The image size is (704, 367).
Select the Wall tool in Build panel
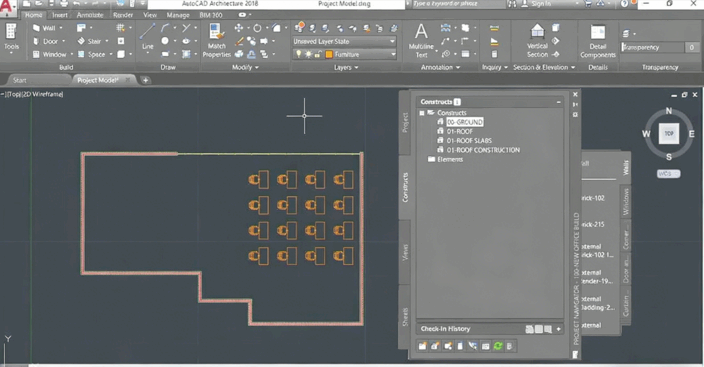(x=44, y=28)
